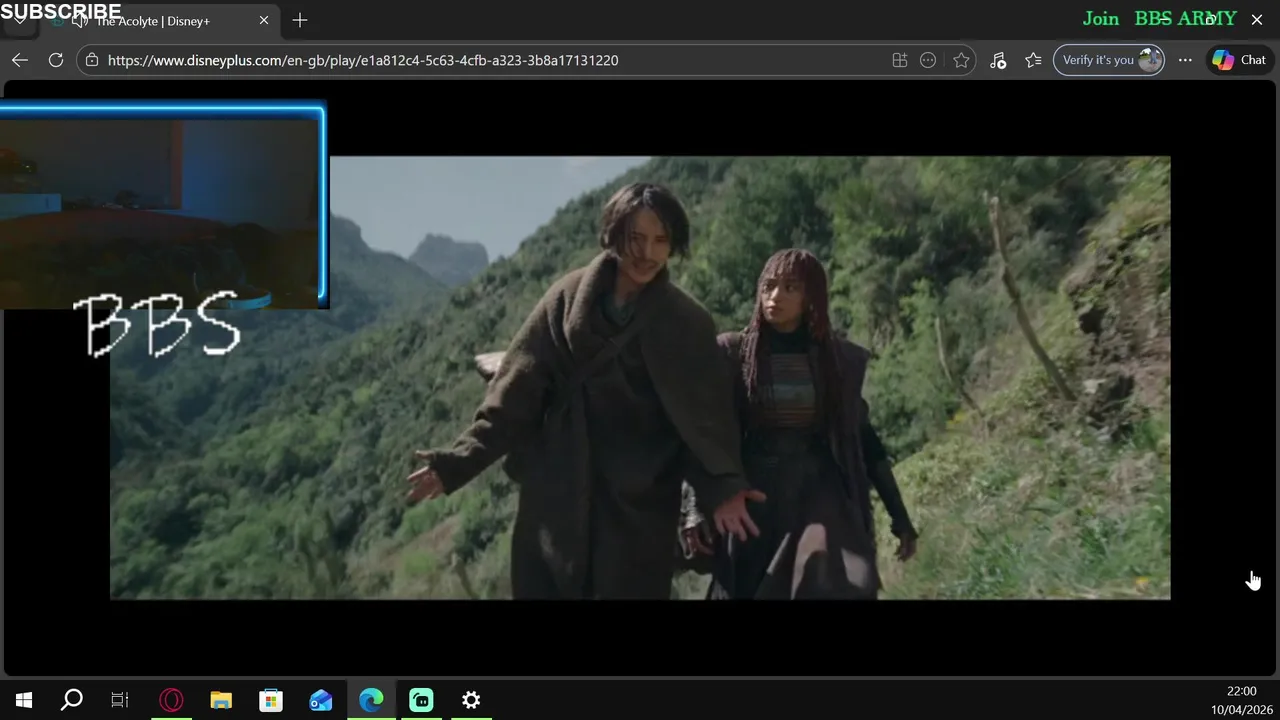Open the favorites list icon
The image size is (1280, 720).
point(1033,60)
